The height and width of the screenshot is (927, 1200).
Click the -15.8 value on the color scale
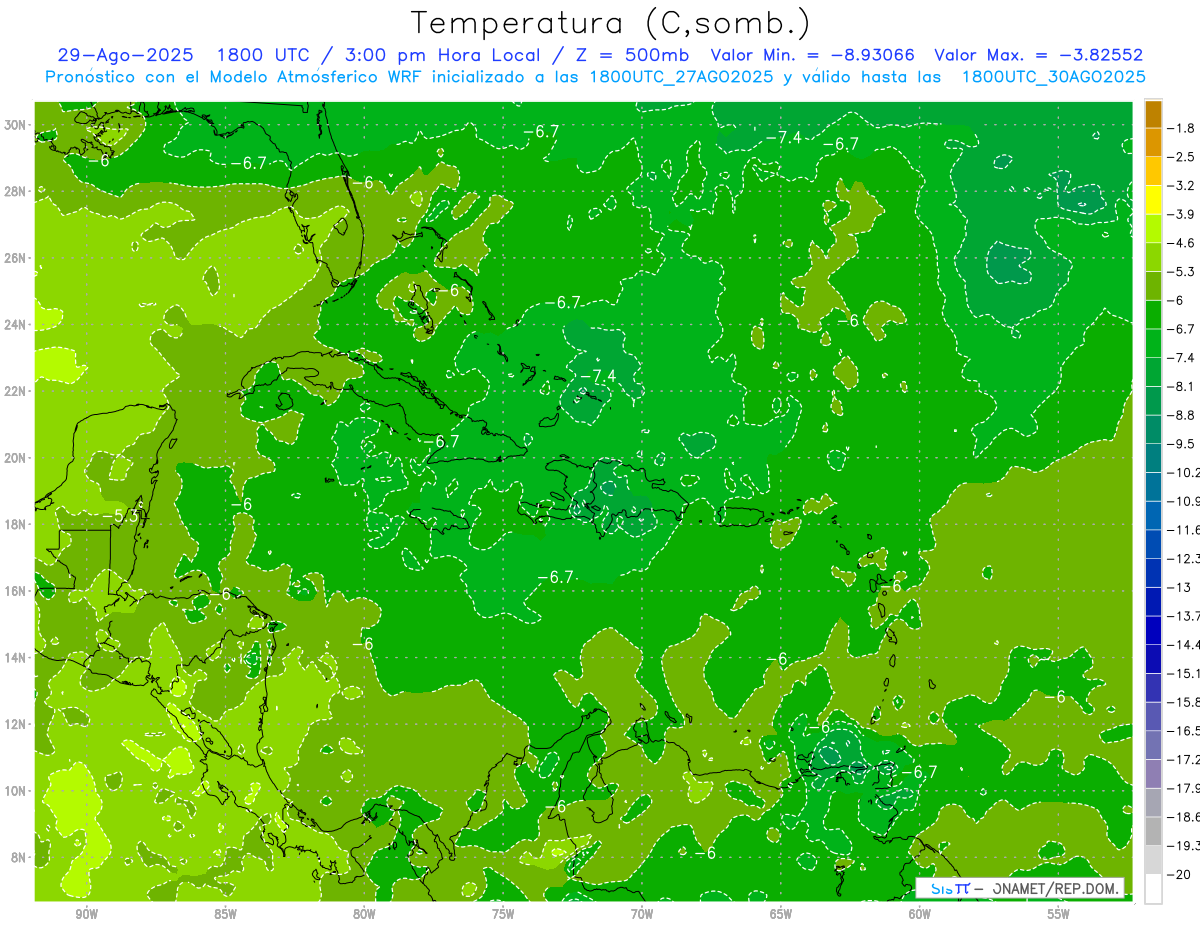coord(1184,702)
